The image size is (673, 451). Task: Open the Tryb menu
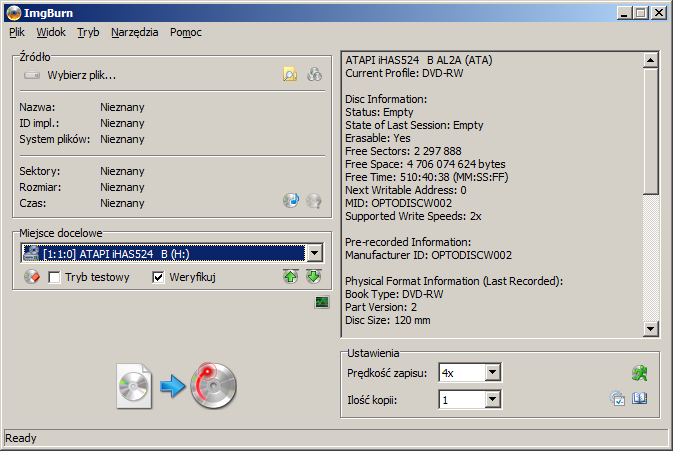88,32
